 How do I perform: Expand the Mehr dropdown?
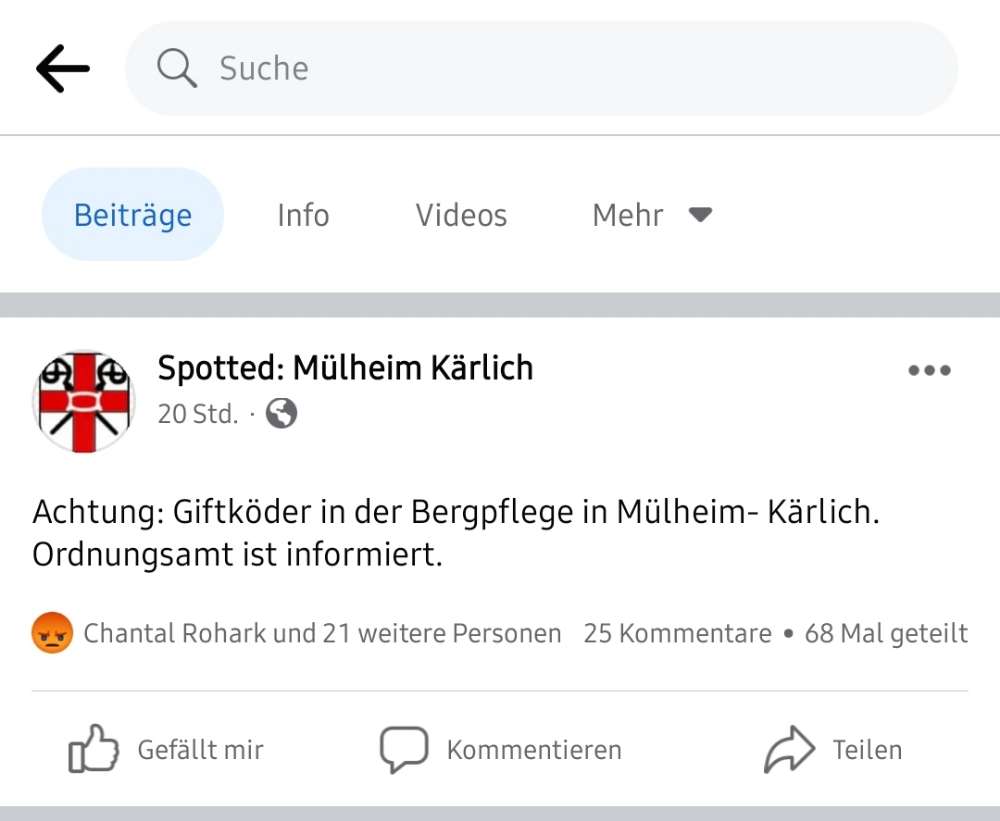click(651, 214)
